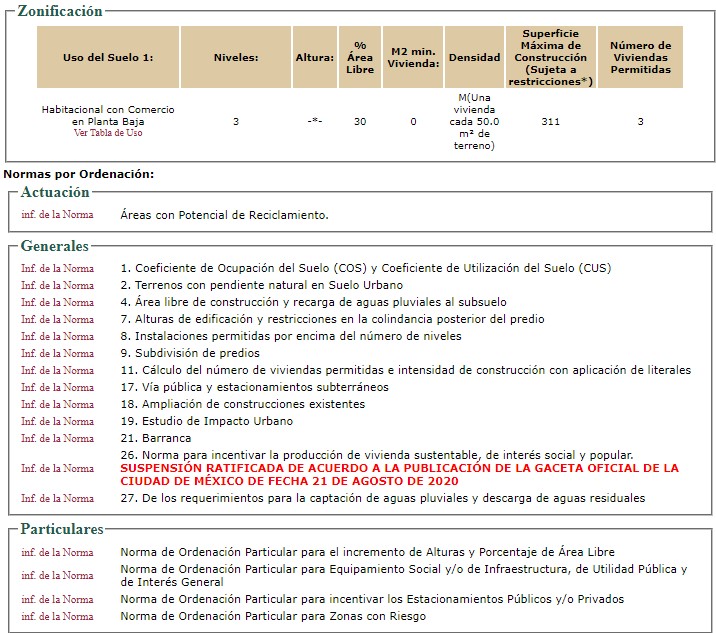
Task: Click the % Área Libre column header
Action: tap(360, 57)
